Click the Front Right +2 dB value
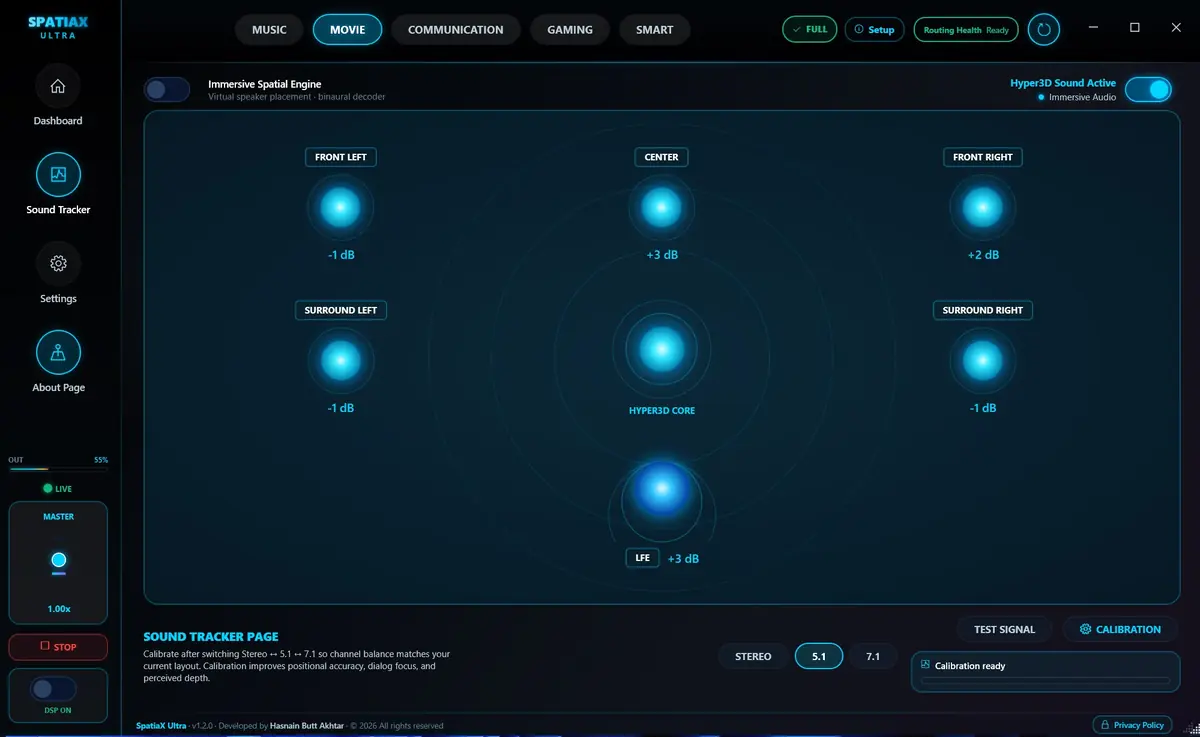The image size is (1200, 737). (x=983, y=255)
